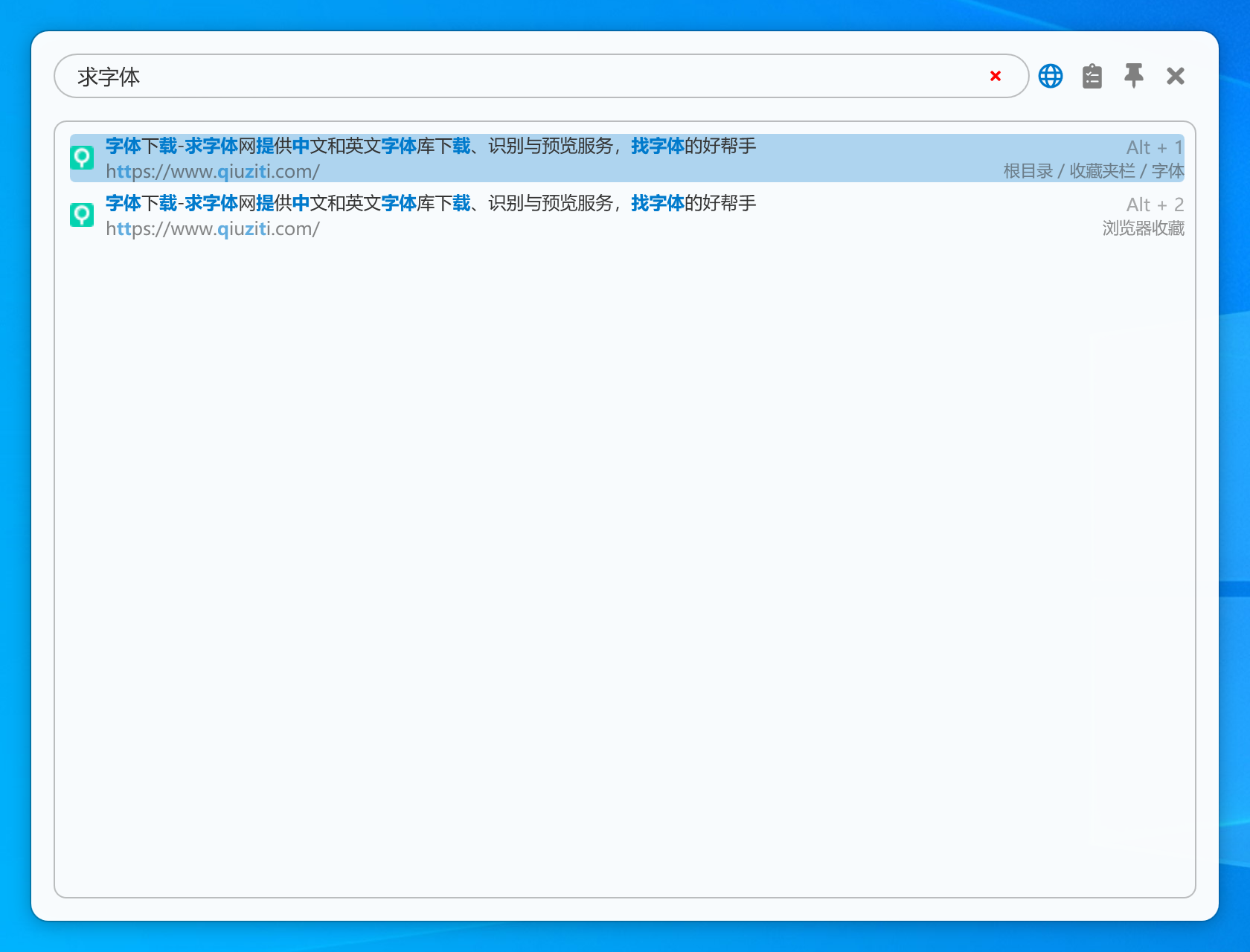This screenshot has width=1250, height=952.
Task: Select the first result with Alt + 1
Action: (627, 158)
